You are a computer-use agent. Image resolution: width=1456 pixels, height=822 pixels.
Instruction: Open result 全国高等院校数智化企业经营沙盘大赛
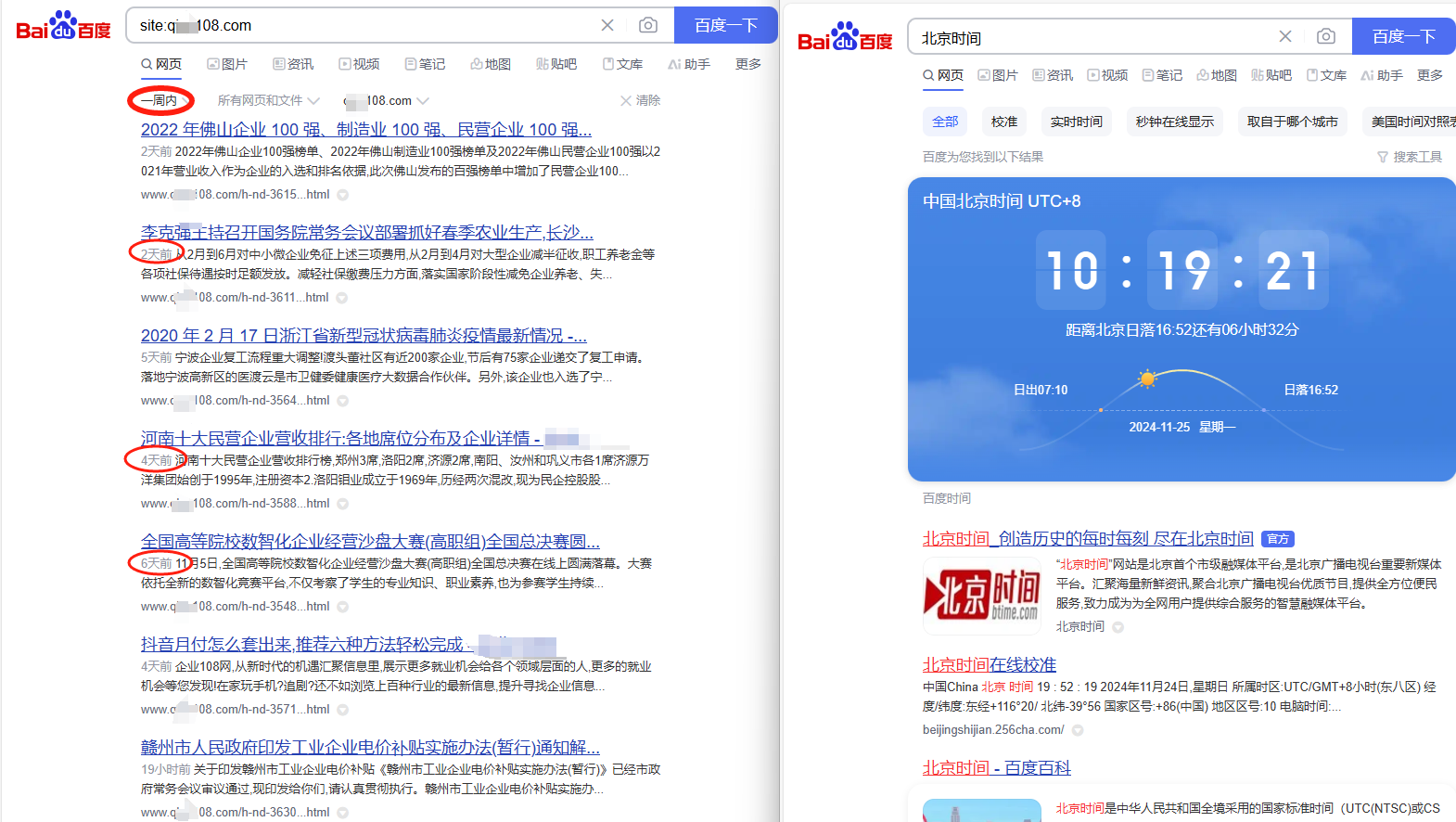pyautogui.click(x=370, y=542)
